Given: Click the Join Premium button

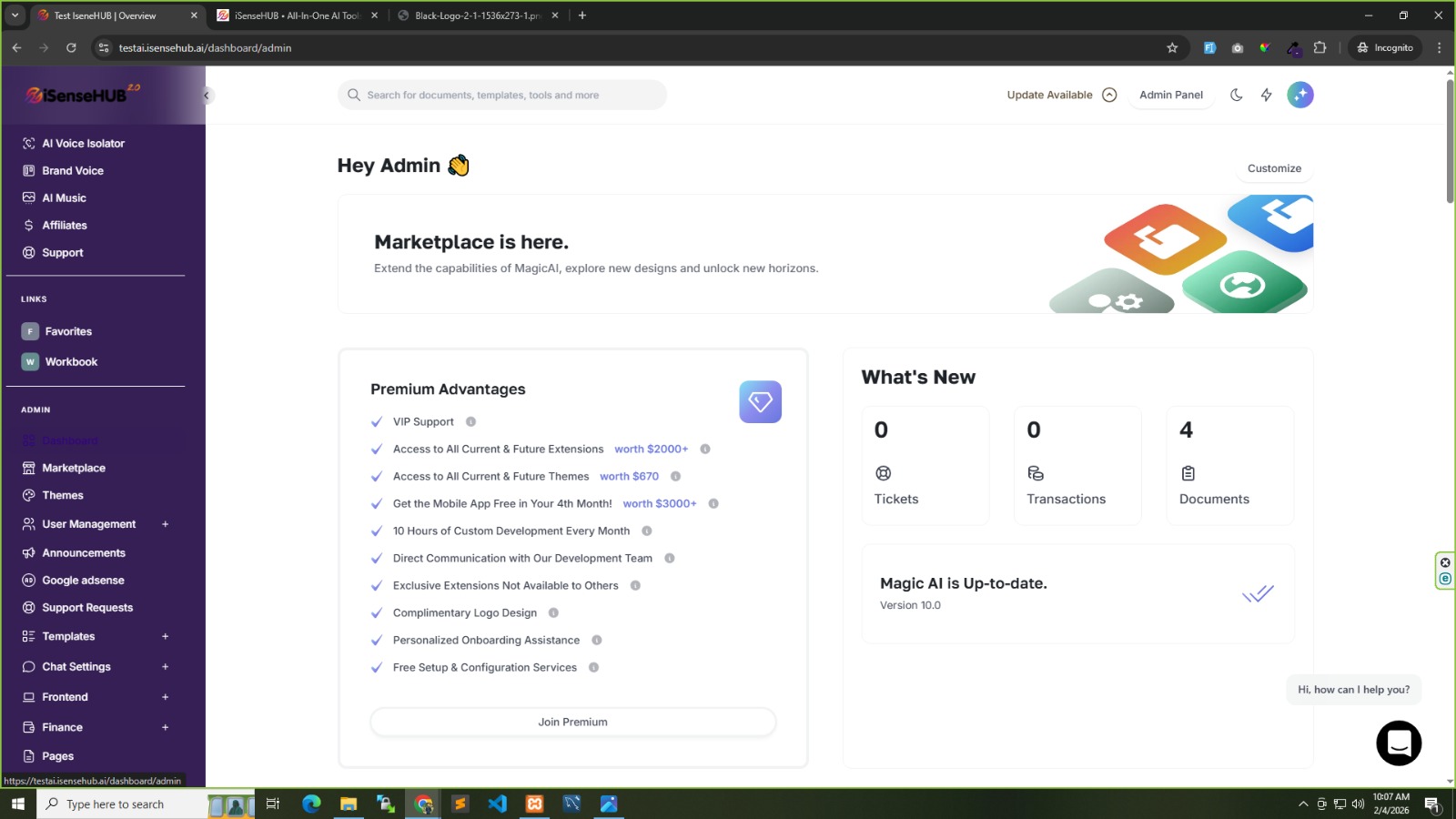Looking at the screenshot, I should coord(573,723).
